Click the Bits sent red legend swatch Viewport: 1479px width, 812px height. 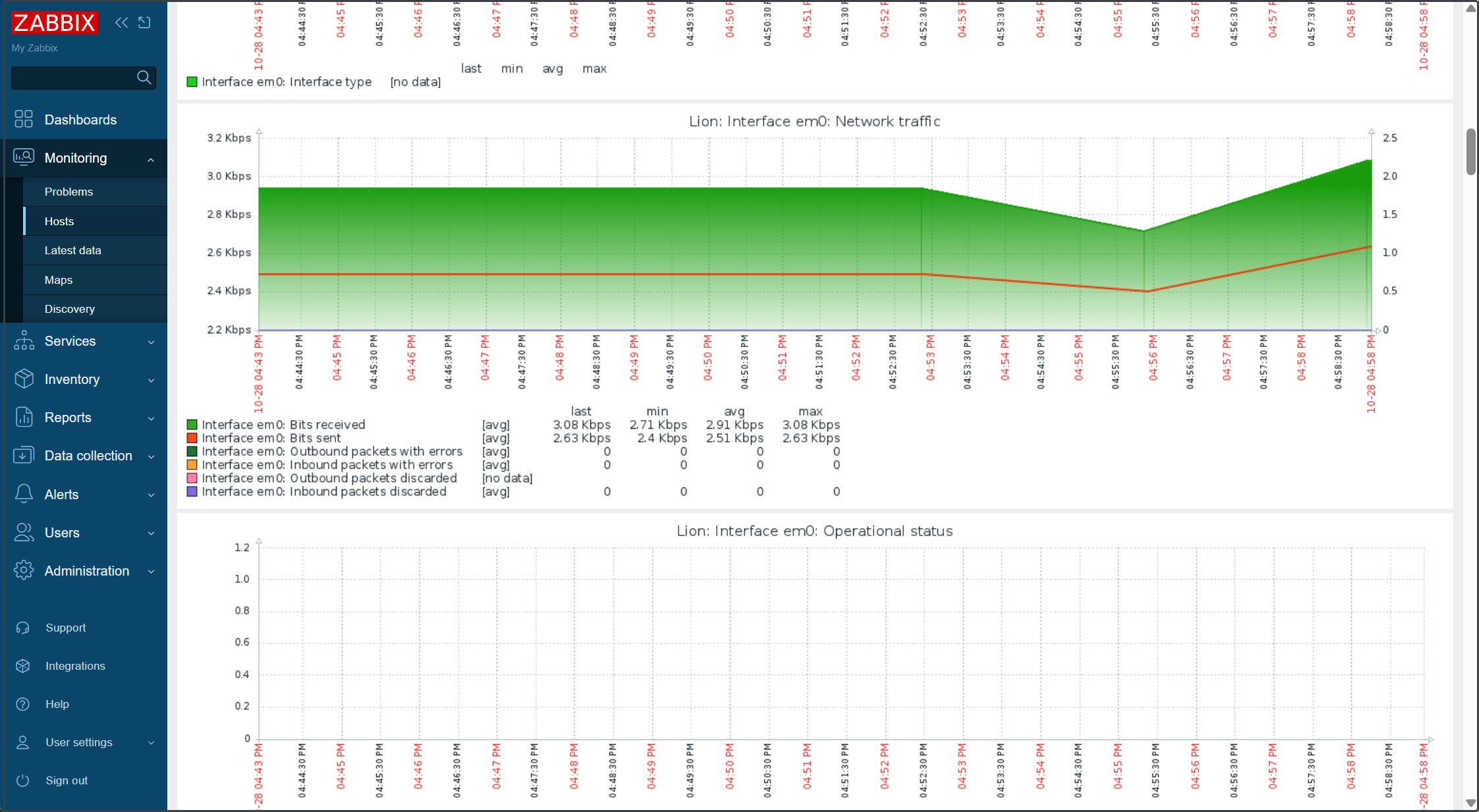point(192,438)
